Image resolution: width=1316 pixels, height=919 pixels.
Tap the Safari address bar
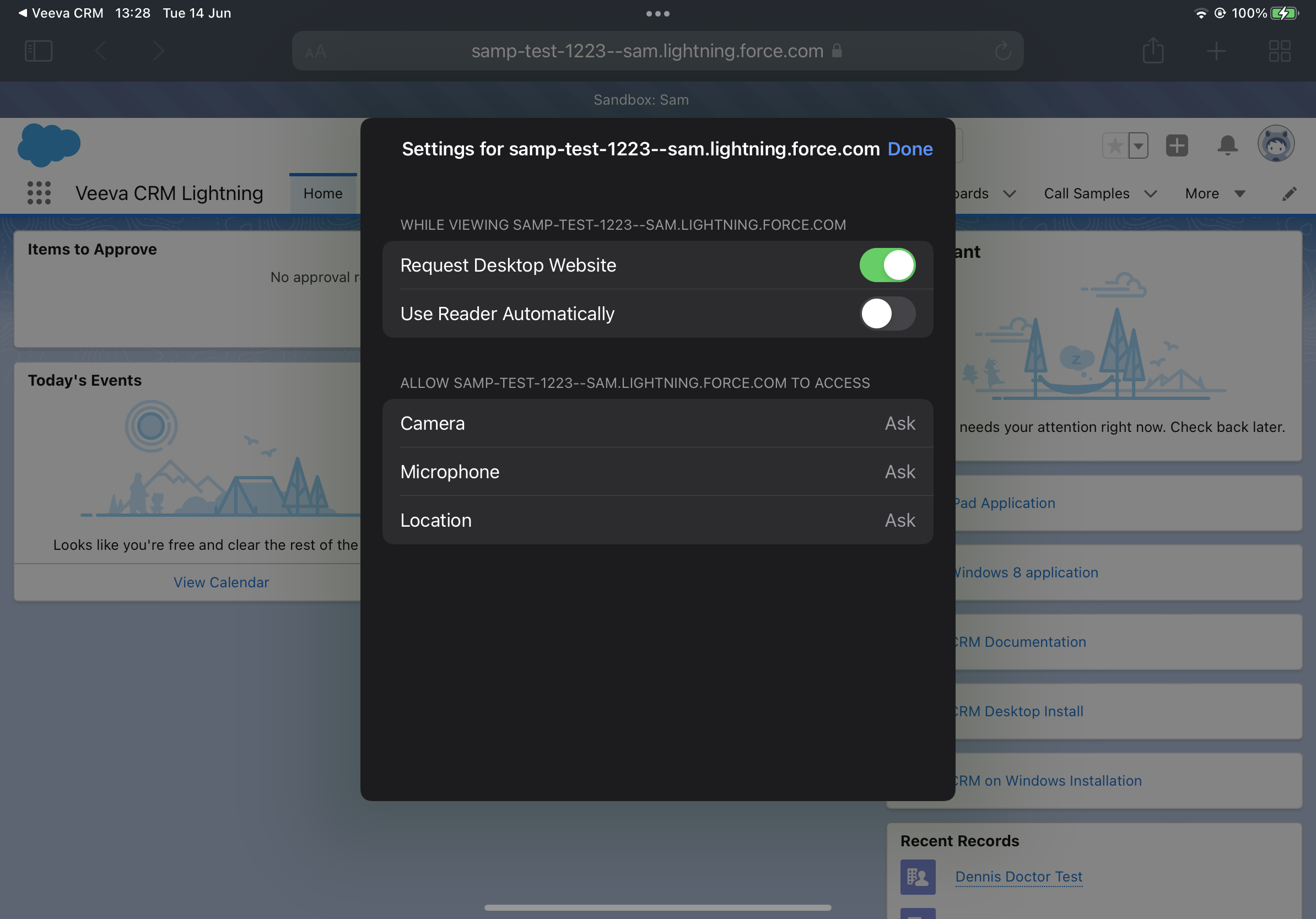point(646,51)
